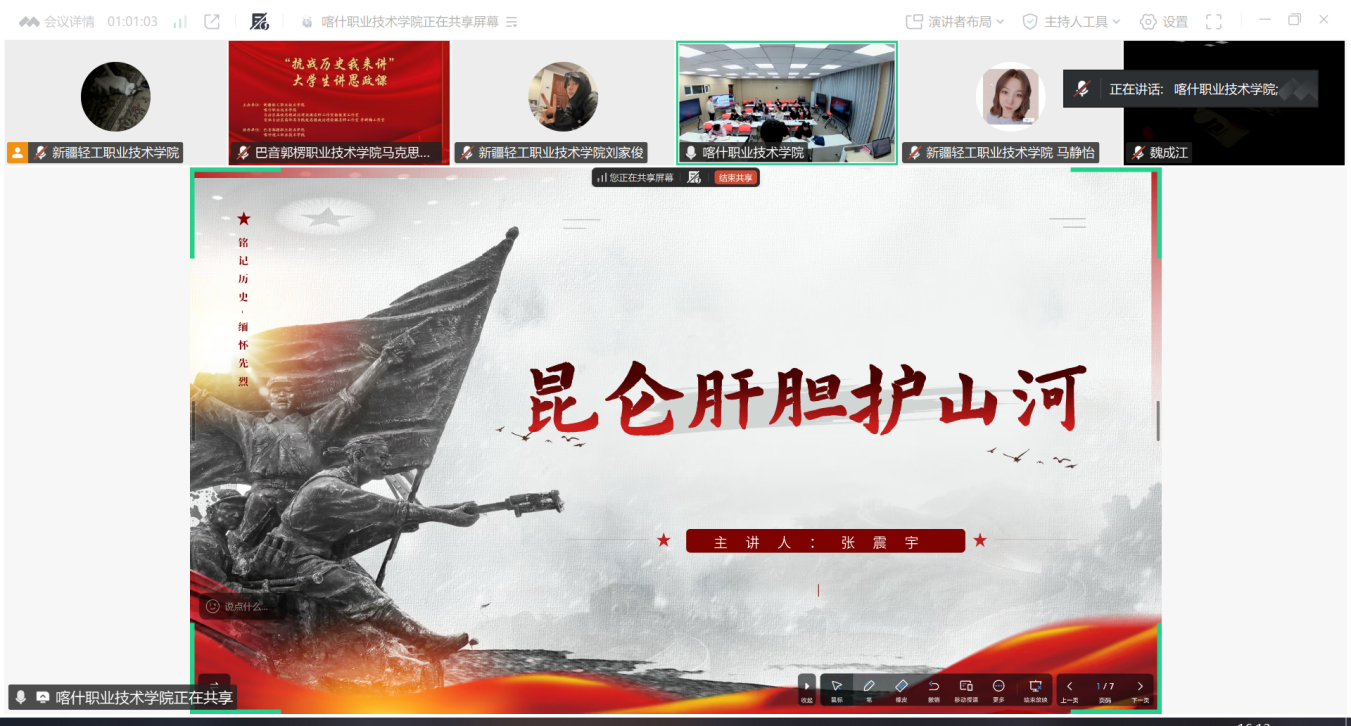Open 移动授课 (mobile teaching) tool
Screen dimensions: 1351x726
[966, 687]
